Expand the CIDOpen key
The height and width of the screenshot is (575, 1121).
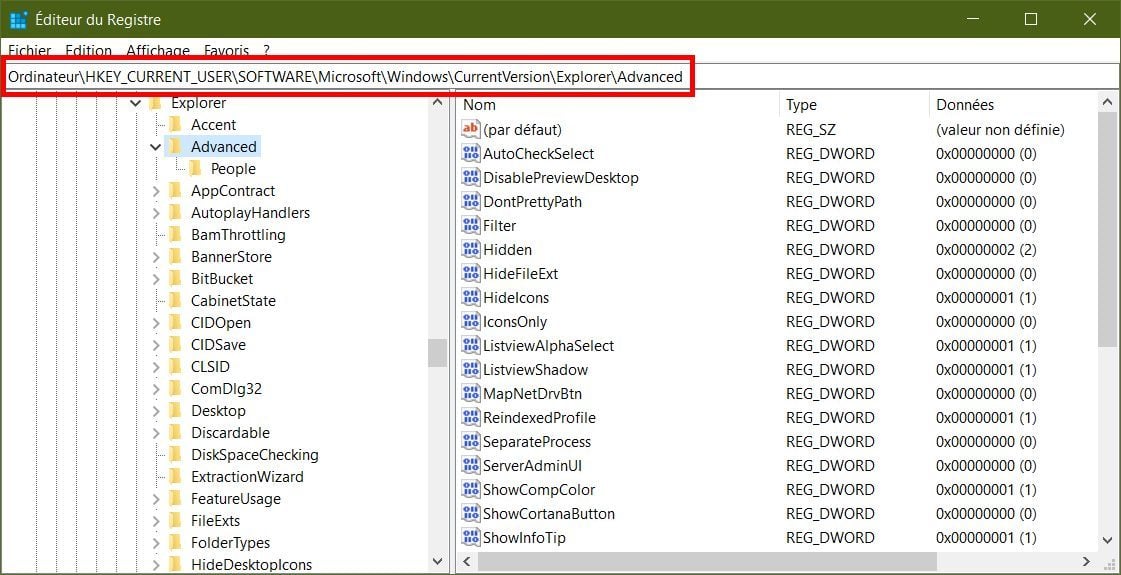tap(156, 323)
